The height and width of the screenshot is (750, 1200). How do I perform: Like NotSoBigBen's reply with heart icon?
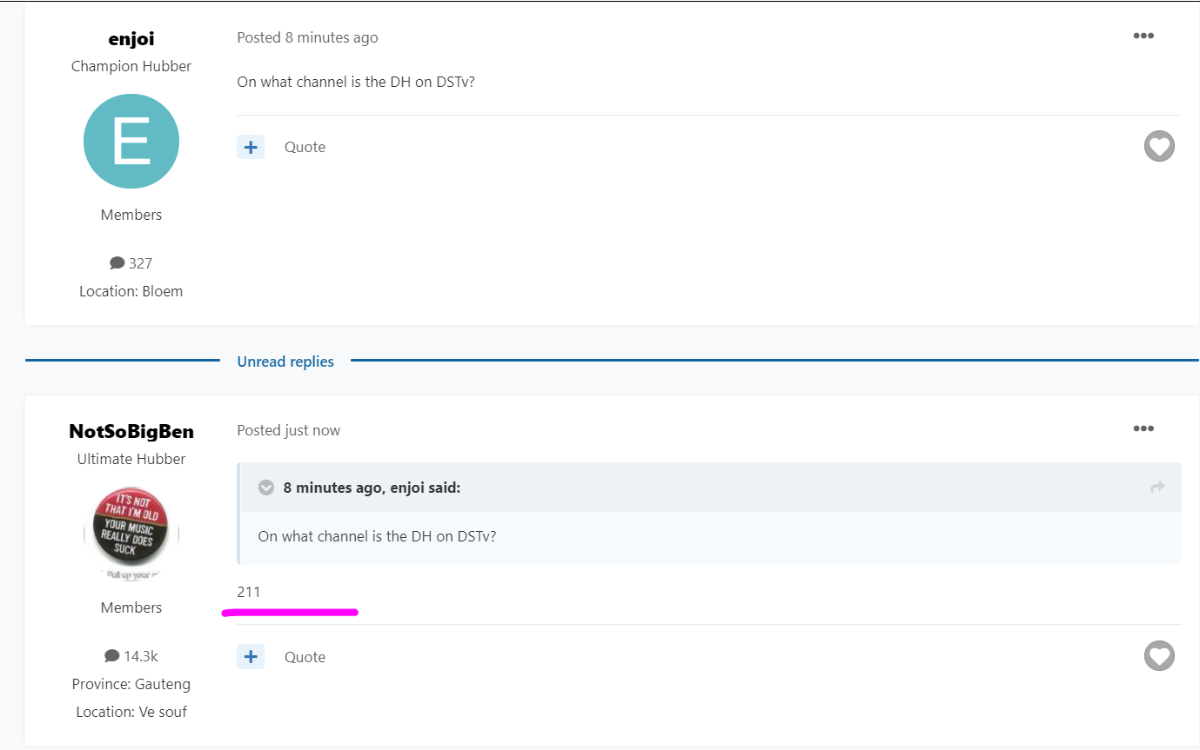tap(1159, 656)
